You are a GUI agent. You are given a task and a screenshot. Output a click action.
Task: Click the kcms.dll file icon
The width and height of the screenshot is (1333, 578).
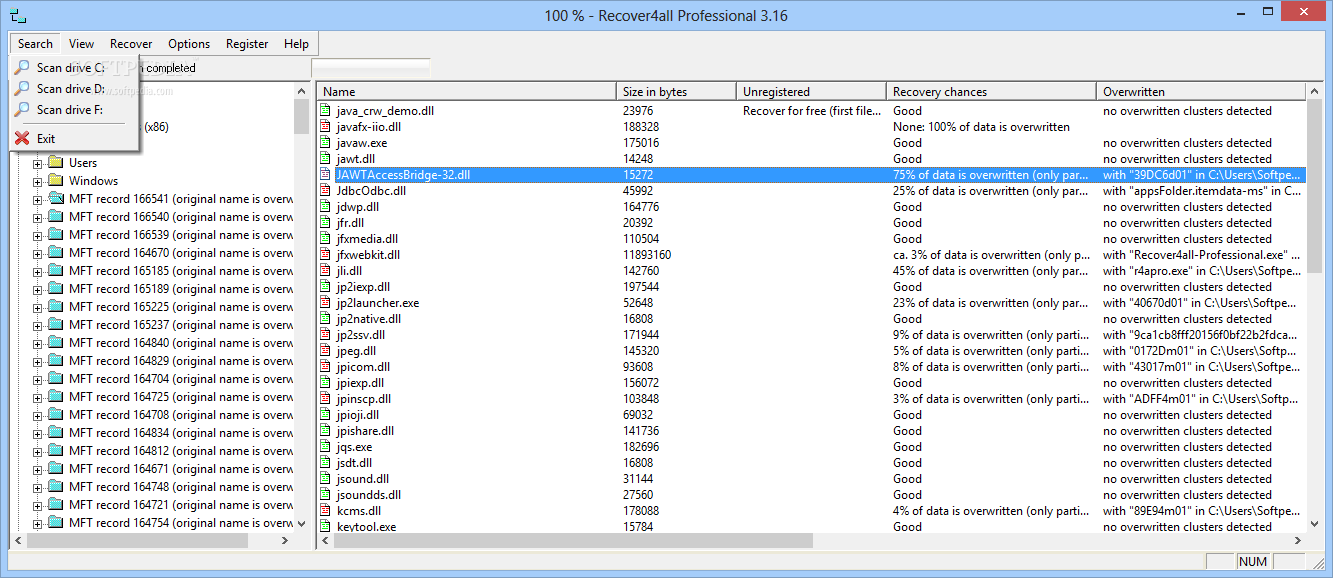[324, 511]
